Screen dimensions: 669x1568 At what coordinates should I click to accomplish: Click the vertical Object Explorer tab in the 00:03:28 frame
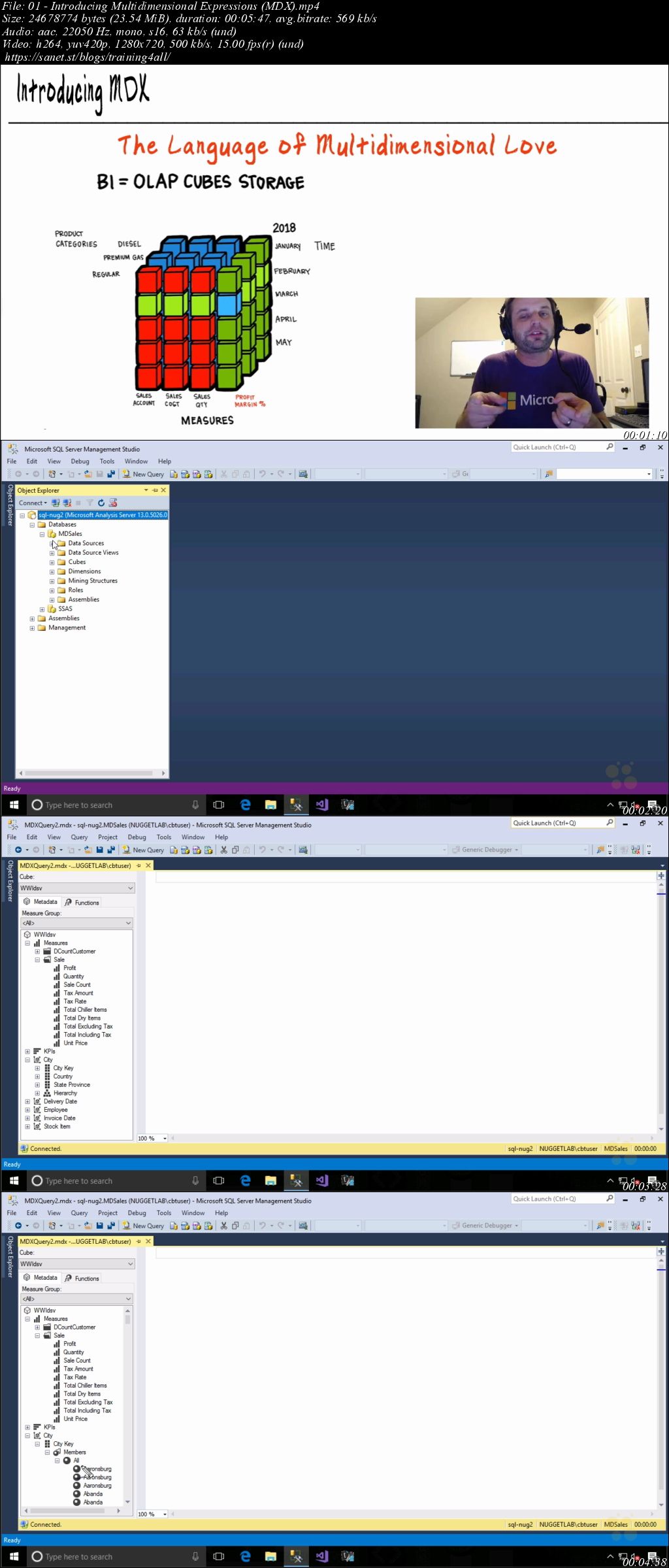click(x=10, y=881)
